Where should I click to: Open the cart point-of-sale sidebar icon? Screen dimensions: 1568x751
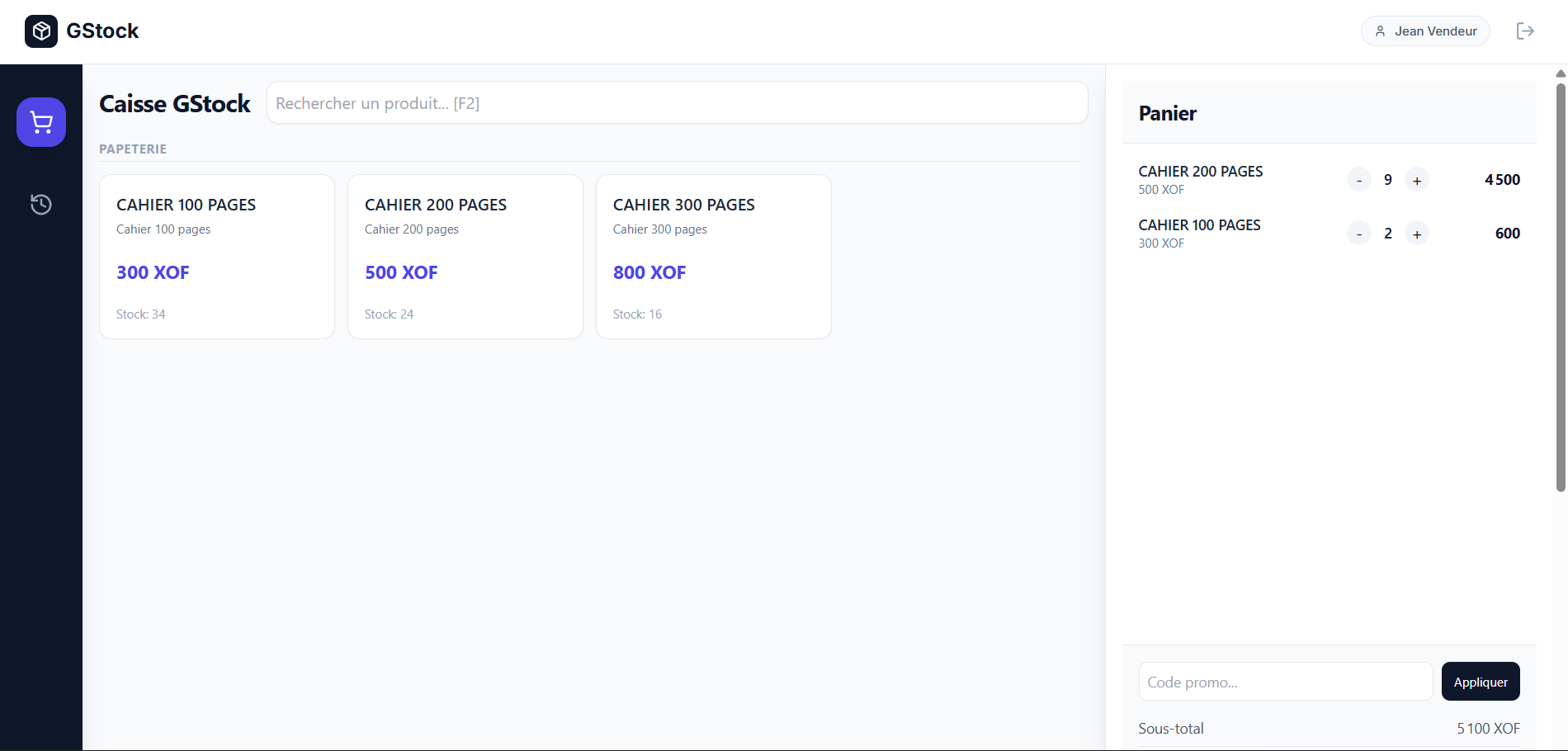[x=41, y=122]
